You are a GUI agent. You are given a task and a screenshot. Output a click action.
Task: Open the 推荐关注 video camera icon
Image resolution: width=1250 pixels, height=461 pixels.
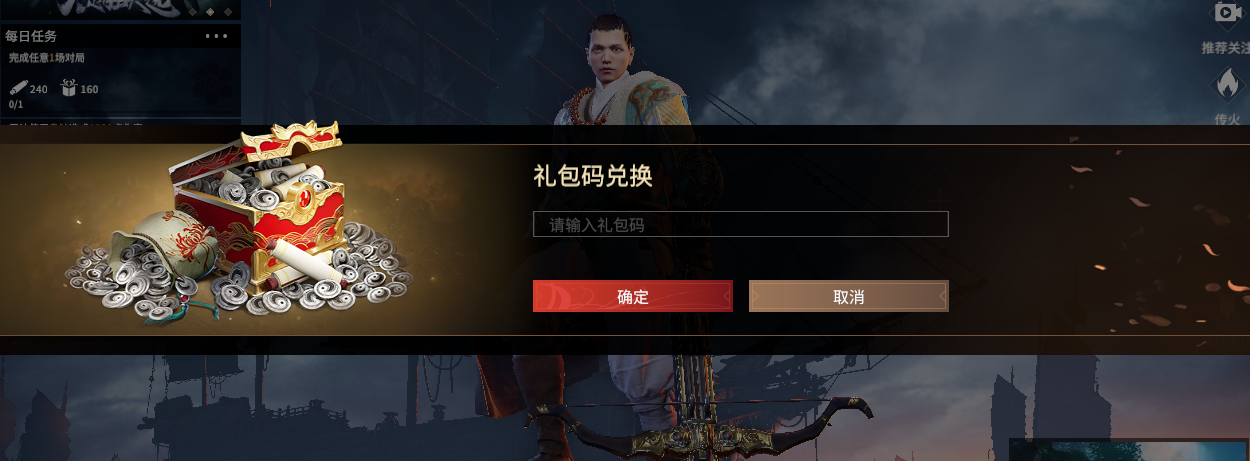point(1227,14)
